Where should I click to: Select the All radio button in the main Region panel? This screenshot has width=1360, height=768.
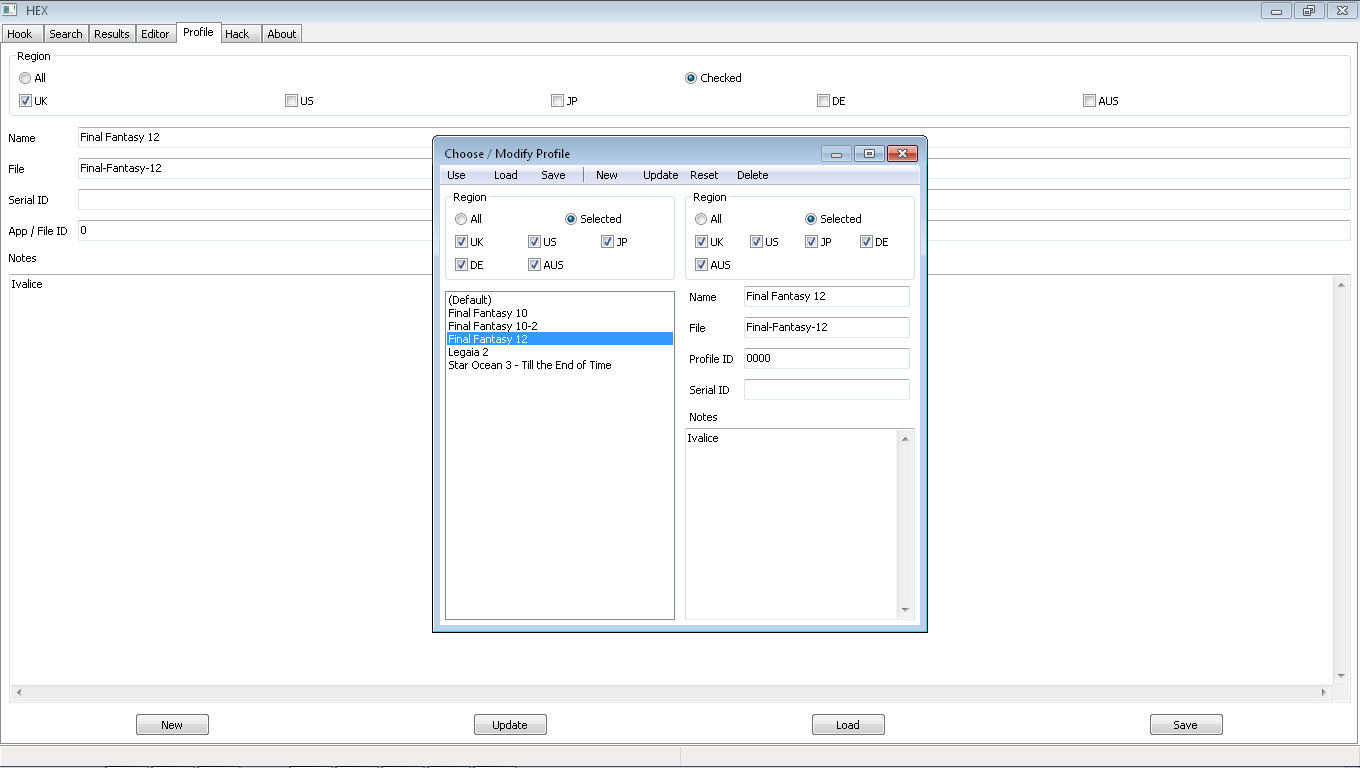[24, 78]
